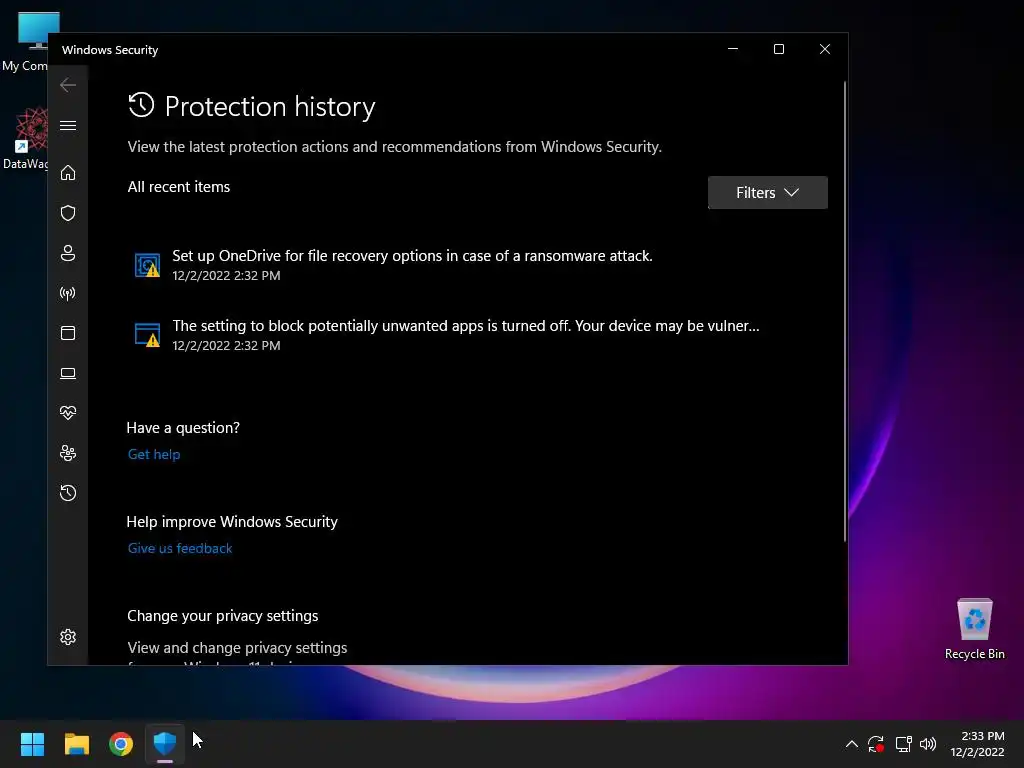Open Firewall & network protection icon
Viewport: 1024px width, 768px height.
point(68,293)
